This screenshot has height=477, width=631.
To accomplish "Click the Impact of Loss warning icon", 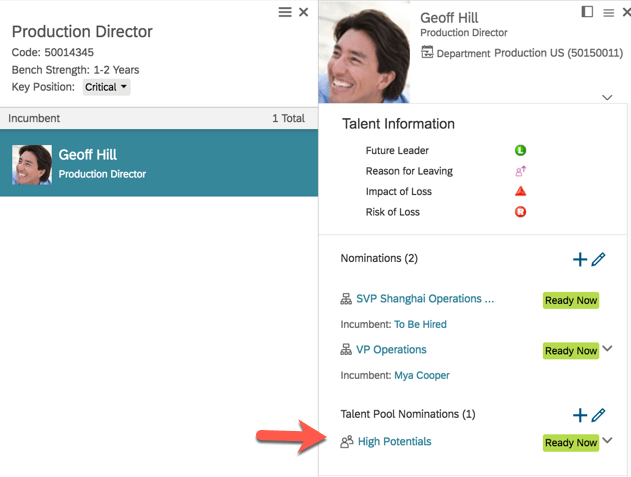I will (x=520, y=192).
